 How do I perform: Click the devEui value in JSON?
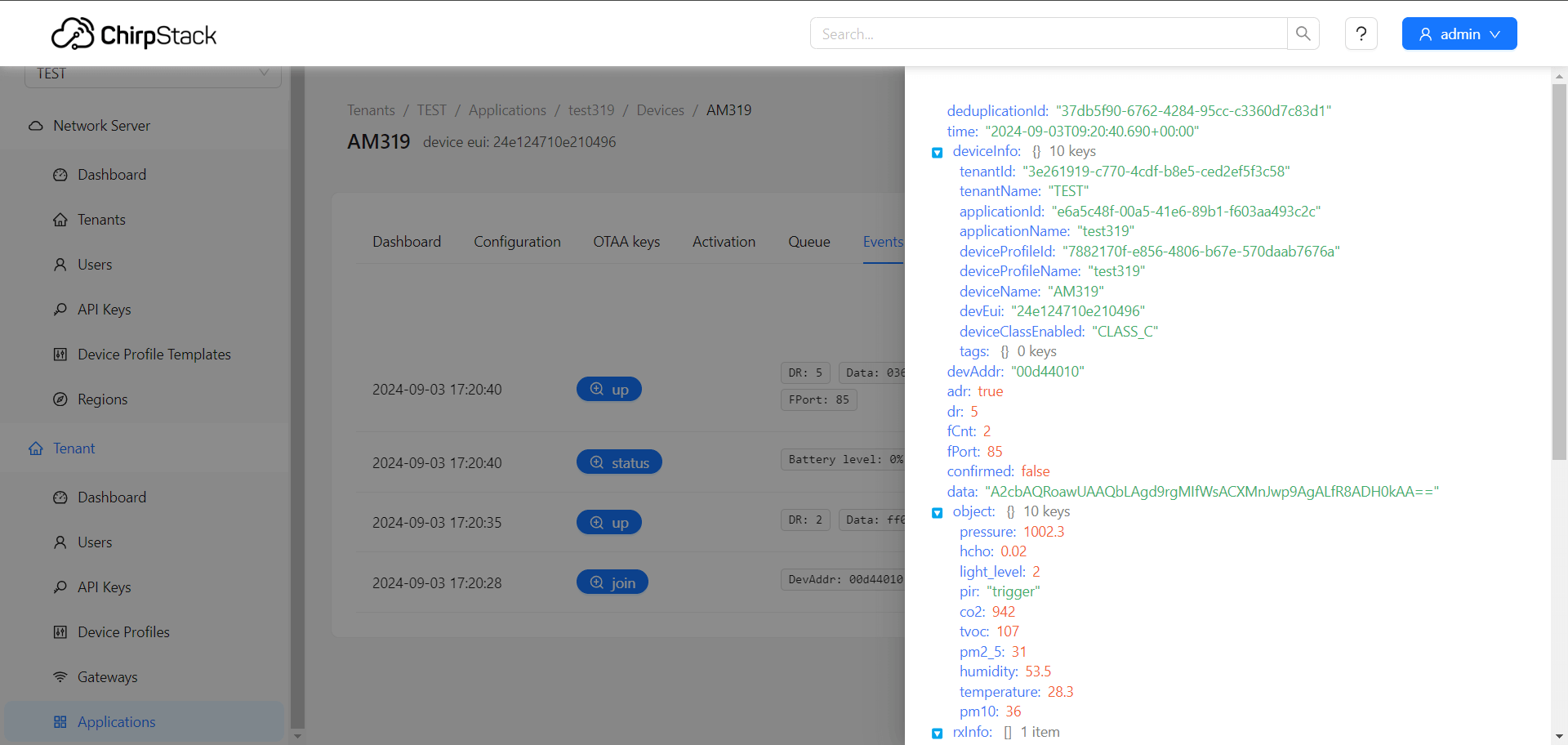coord(1078,311)
